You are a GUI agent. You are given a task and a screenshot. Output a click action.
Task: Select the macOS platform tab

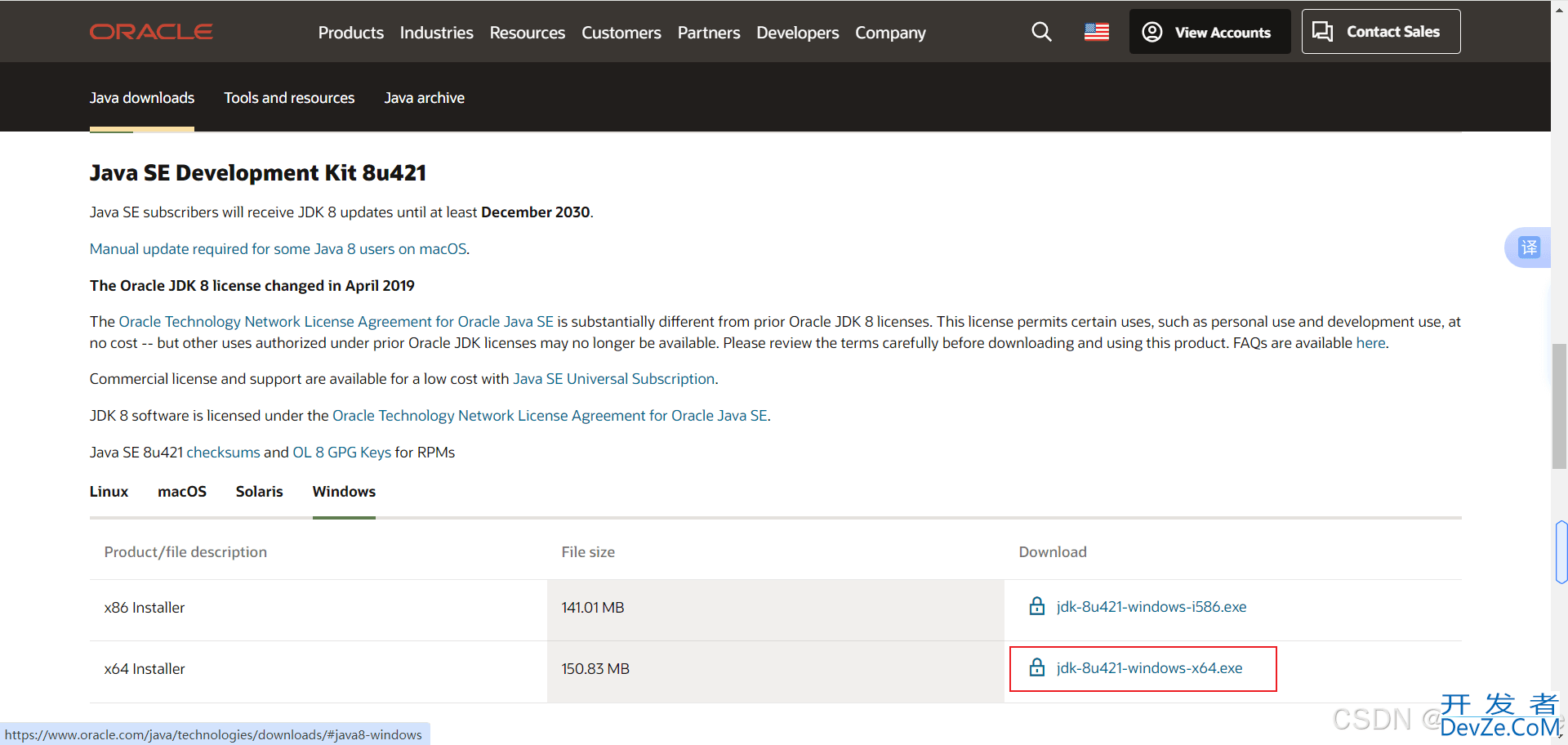tap(182, 492)
